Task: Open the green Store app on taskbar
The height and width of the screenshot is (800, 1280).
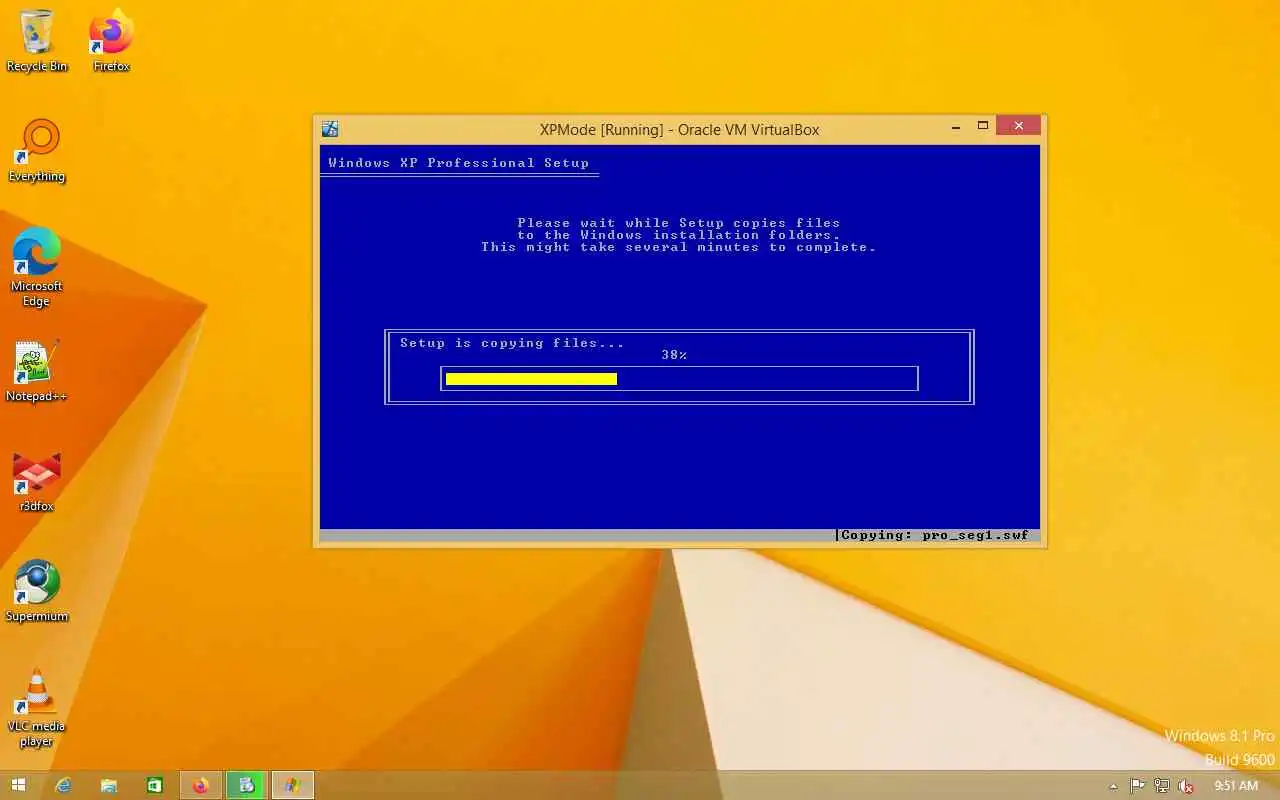Action: (155, 785)
